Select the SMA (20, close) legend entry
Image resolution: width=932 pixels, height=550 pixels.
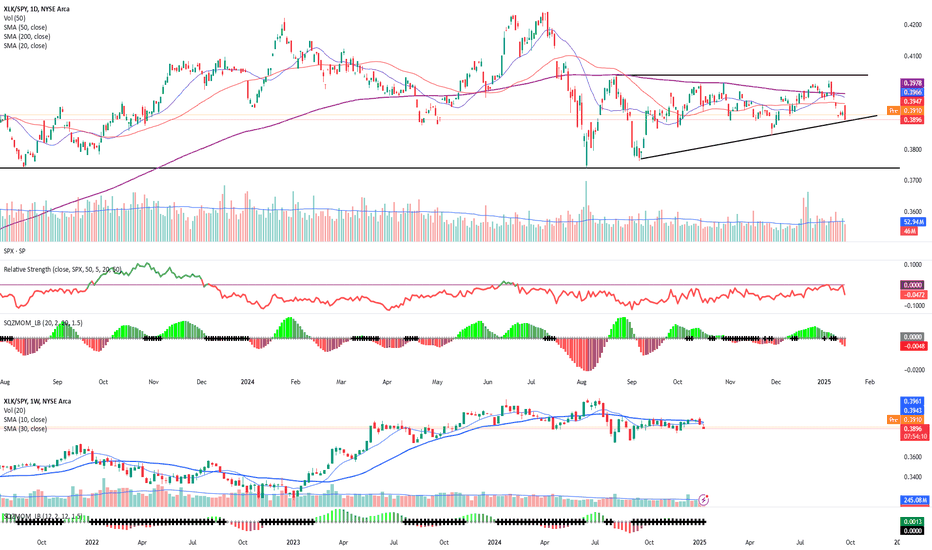pos(25,46)
